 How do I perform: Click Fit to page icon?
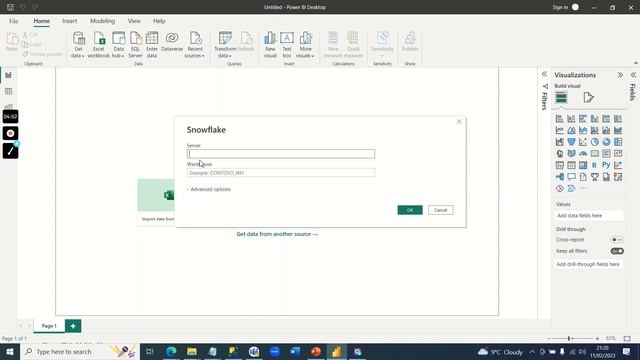[x=627, y=338]
